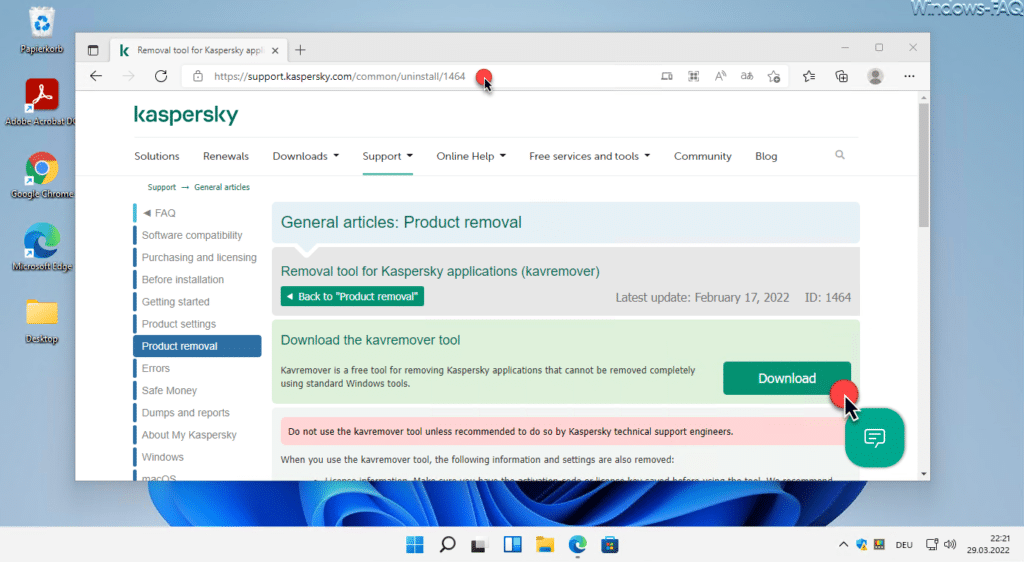
Task: Click the page vertical scrollbar thumb
Action: point(923,164)
